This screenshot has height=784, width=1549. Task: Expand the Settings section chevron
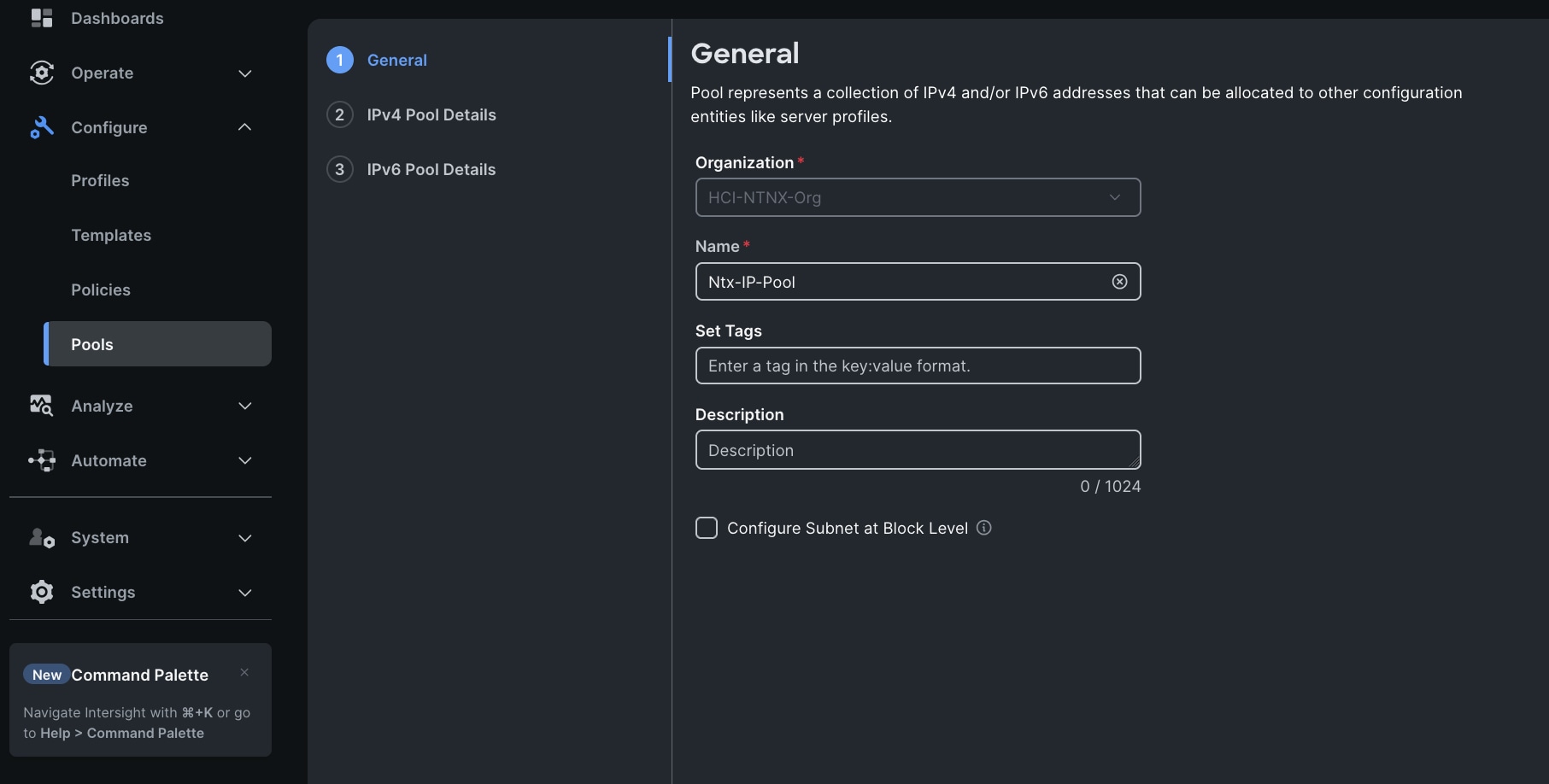244,592
